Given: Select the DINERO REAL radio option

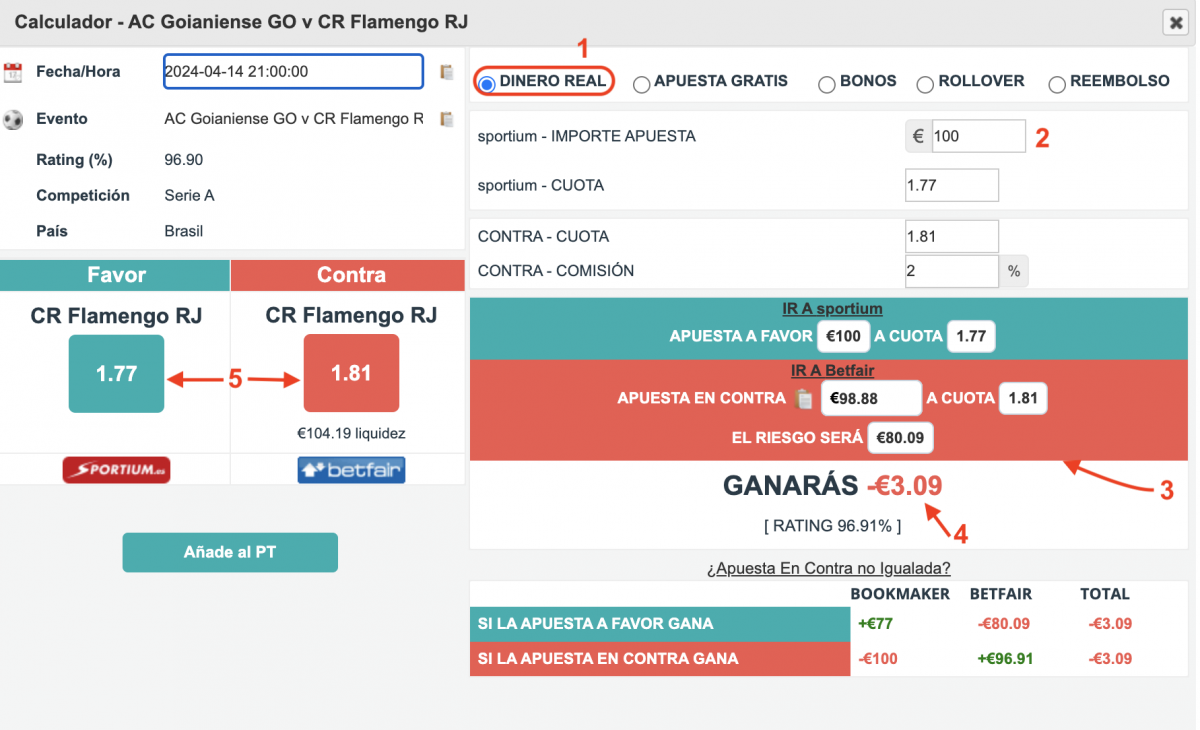Looking at the screenshot, I should coord(488,84).
